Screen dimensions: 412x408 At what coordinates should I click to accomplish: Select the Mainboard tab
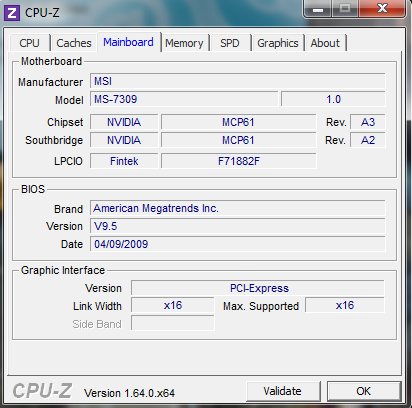129,42
